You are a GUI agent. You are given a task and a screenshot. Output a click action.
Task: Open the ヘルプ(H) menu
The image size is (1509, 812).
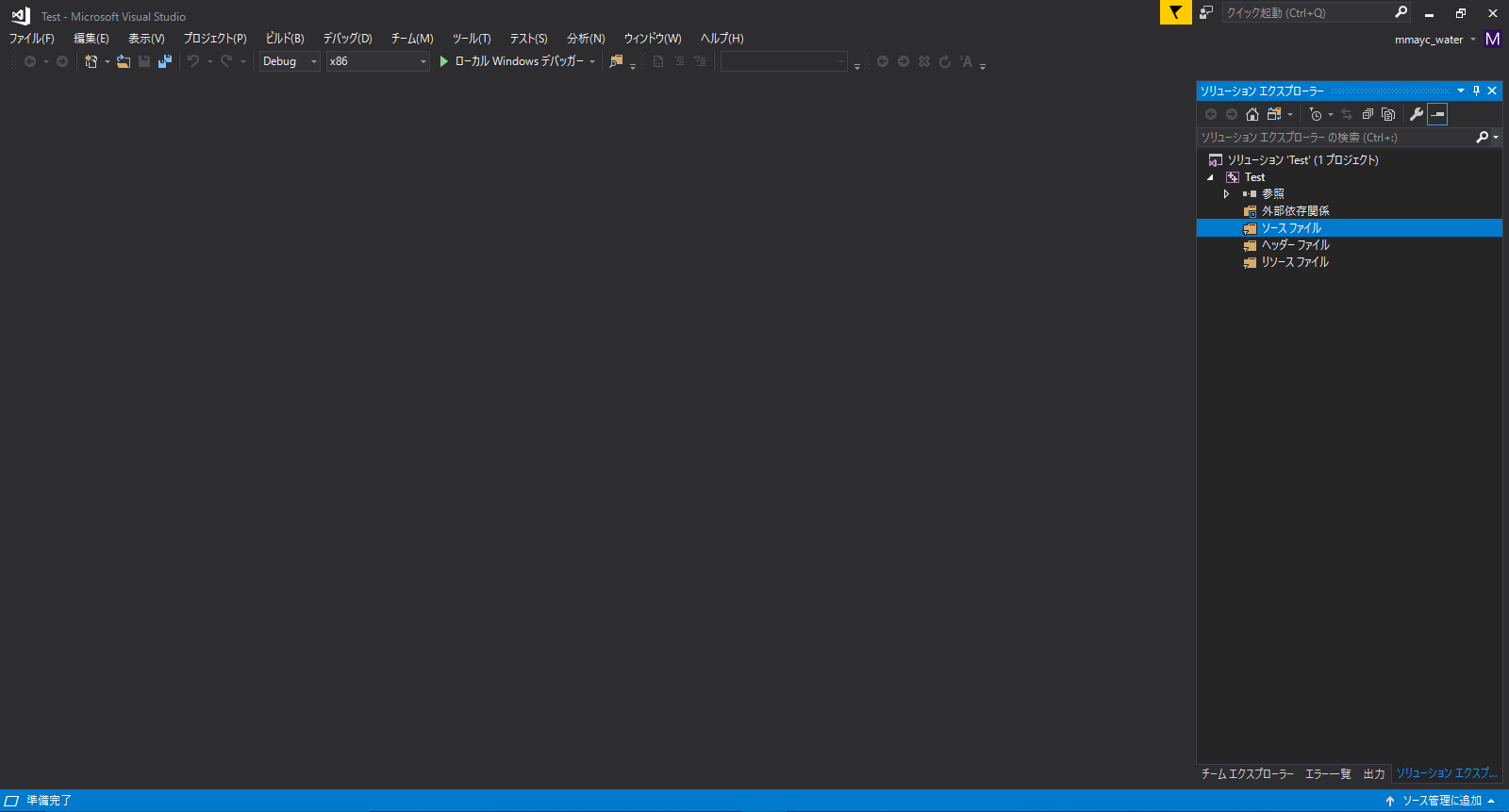click(x=722, y=39)
